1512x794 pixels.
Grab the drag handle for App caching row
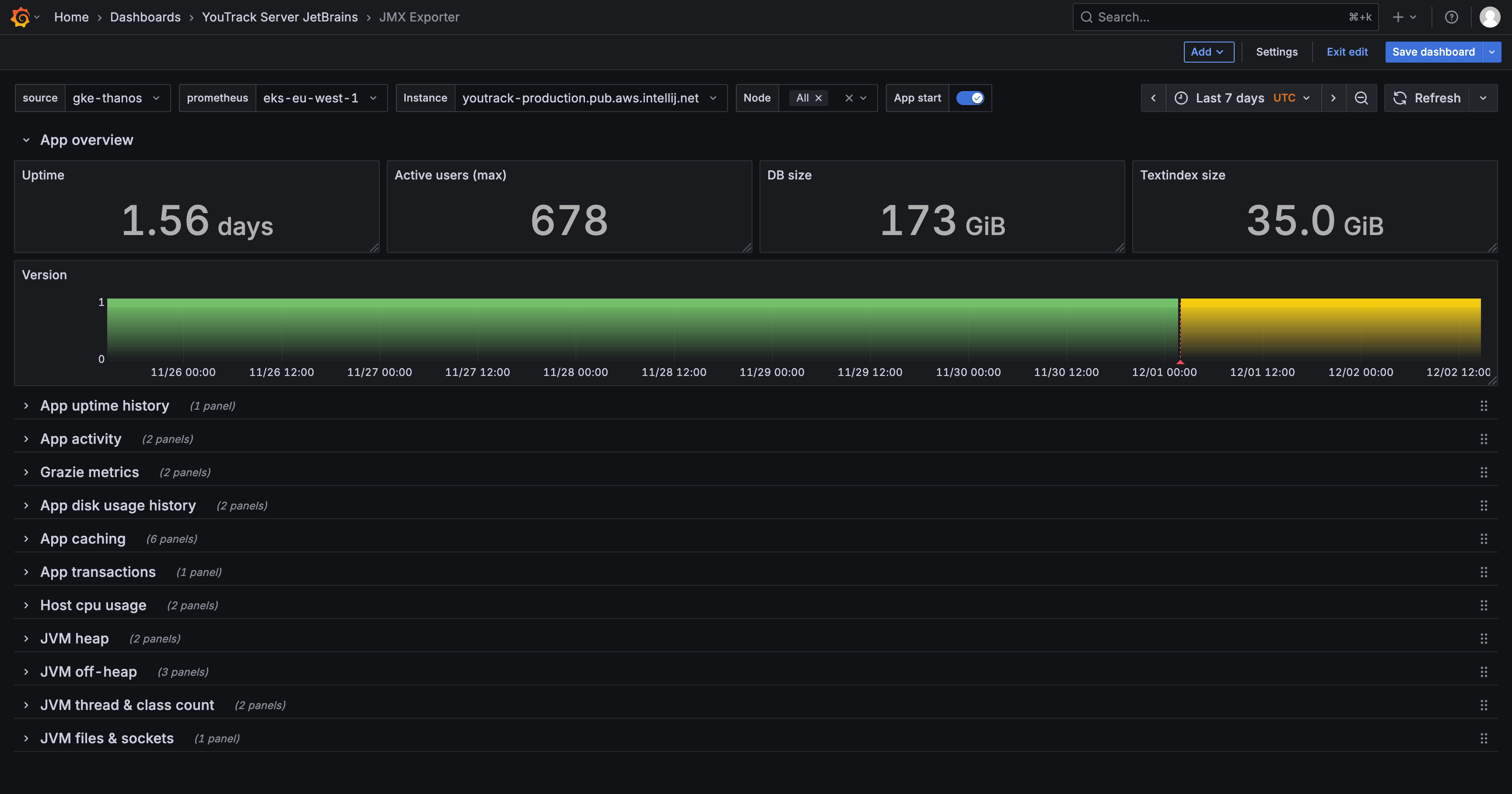pos(1484,538)
